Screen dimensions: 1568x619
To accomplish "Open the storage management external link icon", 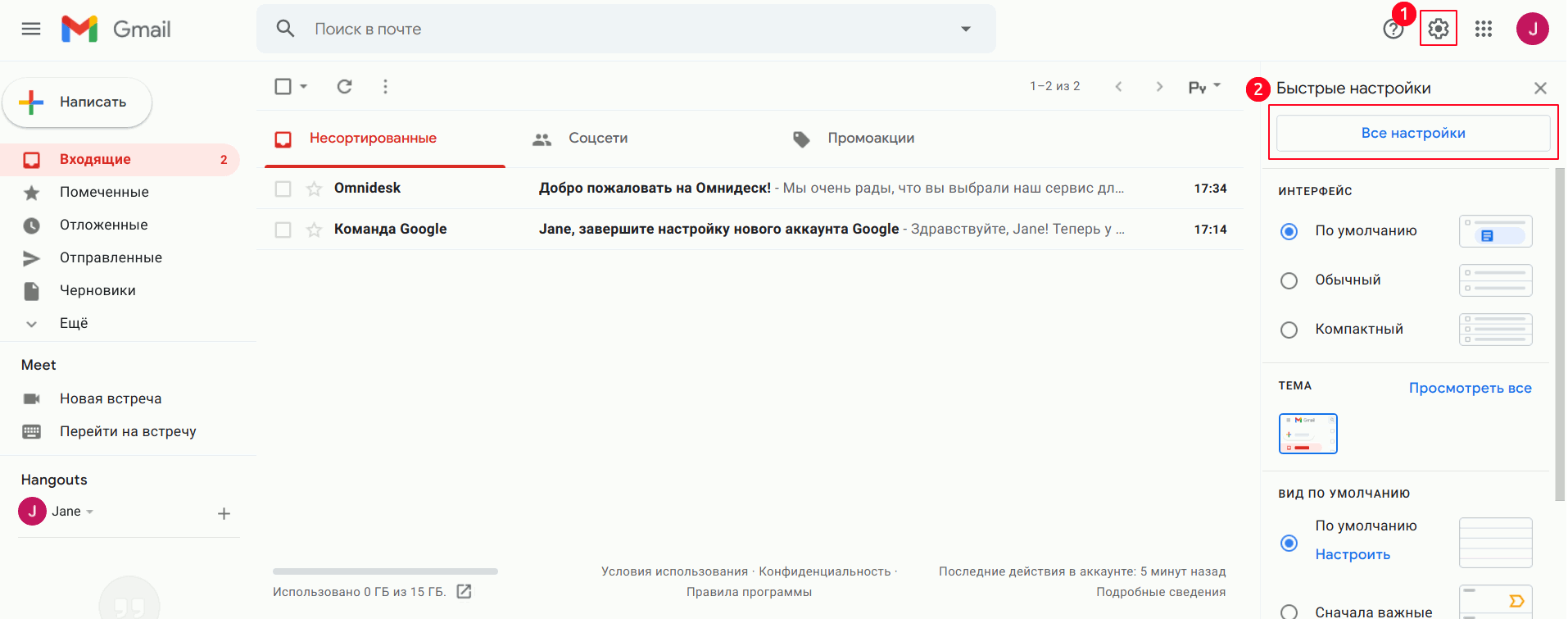I will pos(465,591).
